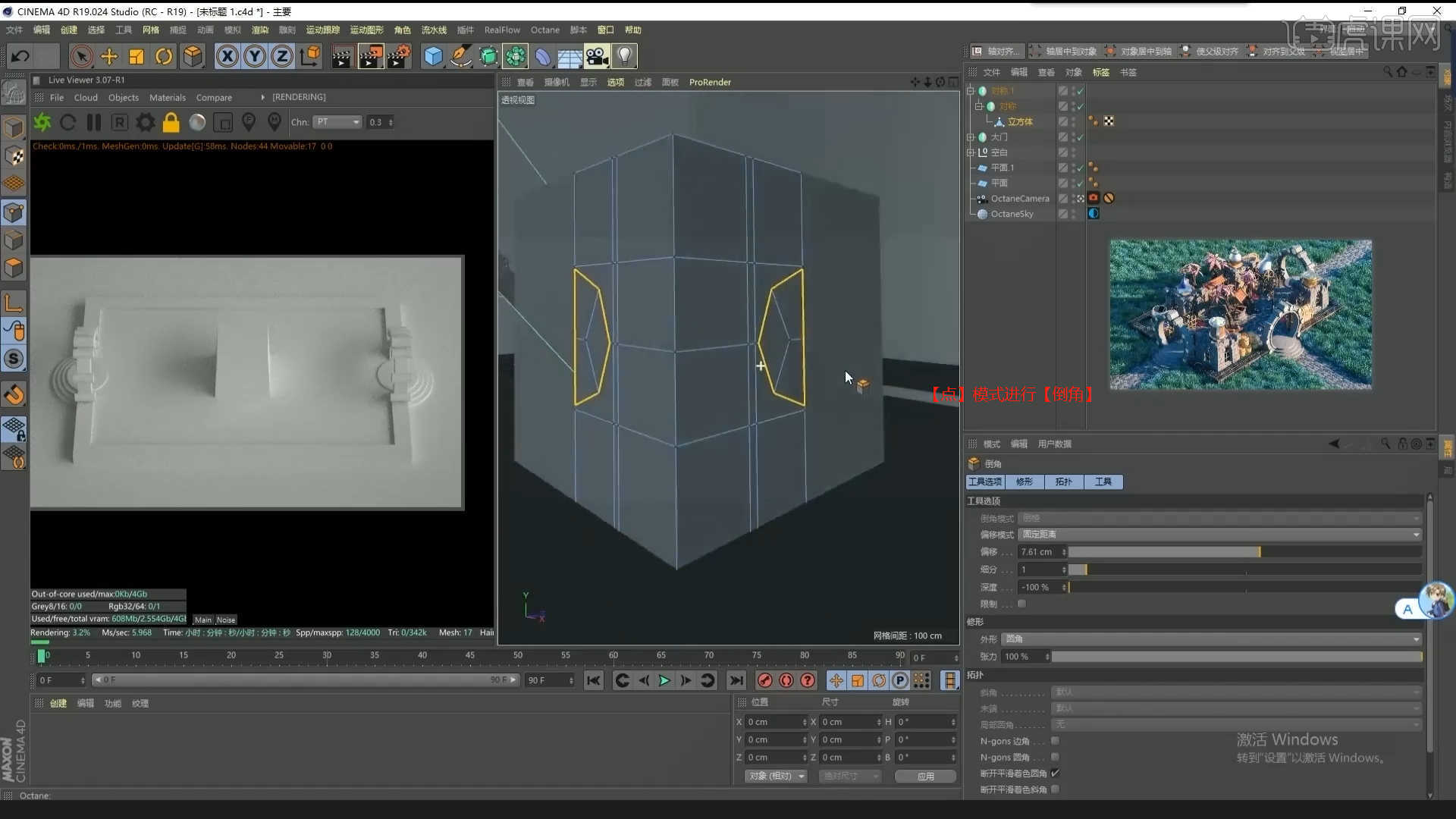
Task: Restart the Live Viewer render with refresh icon
Action: click(x=68, y=122)
